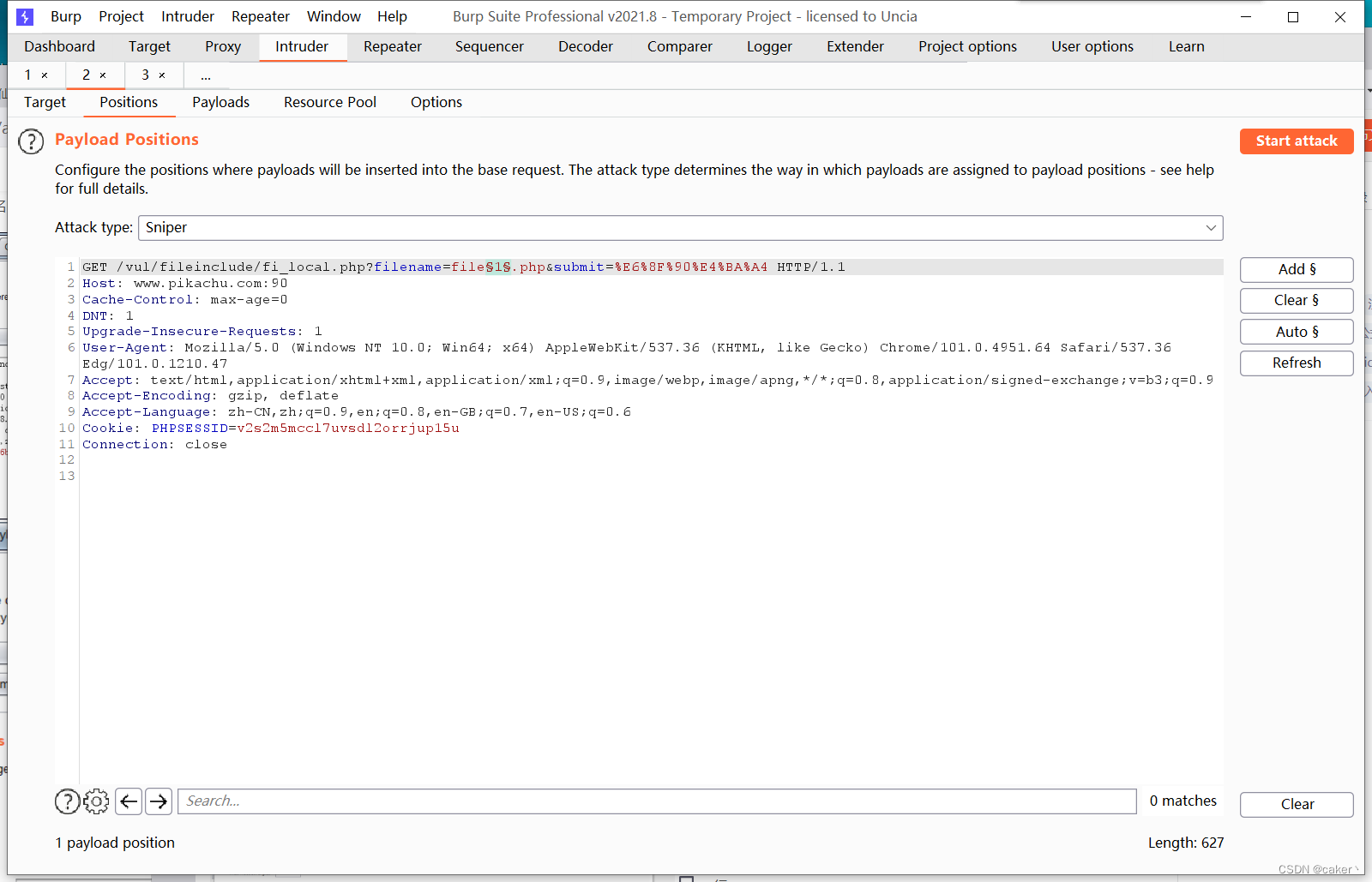Open new attack tab via ellipsis
This screenshot has width=1372, height=882.
click(206, 75)
